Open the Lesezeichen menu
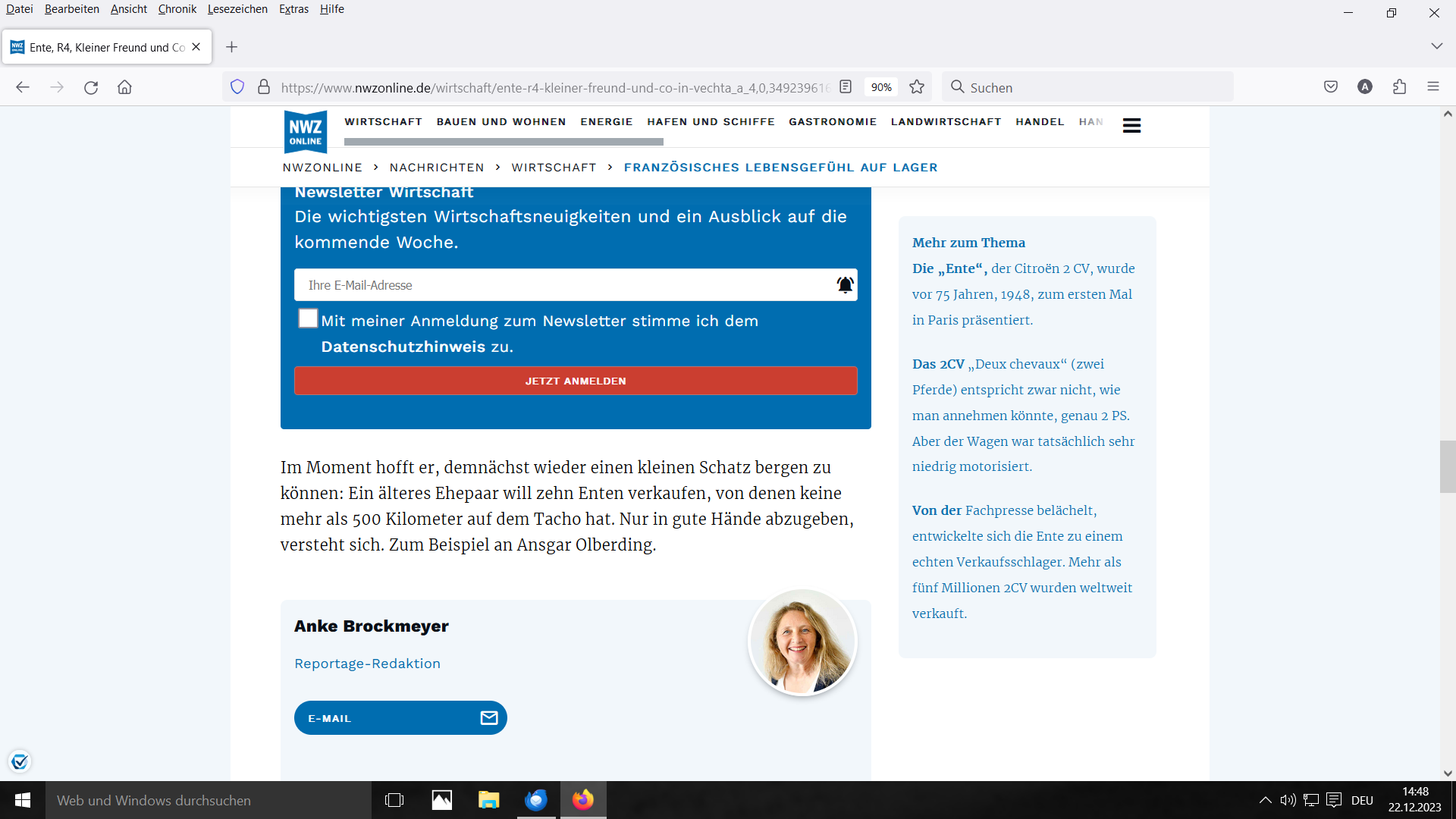Image resolution: width=1456 pixels, height=819 pixels. (x=237, y=9)
